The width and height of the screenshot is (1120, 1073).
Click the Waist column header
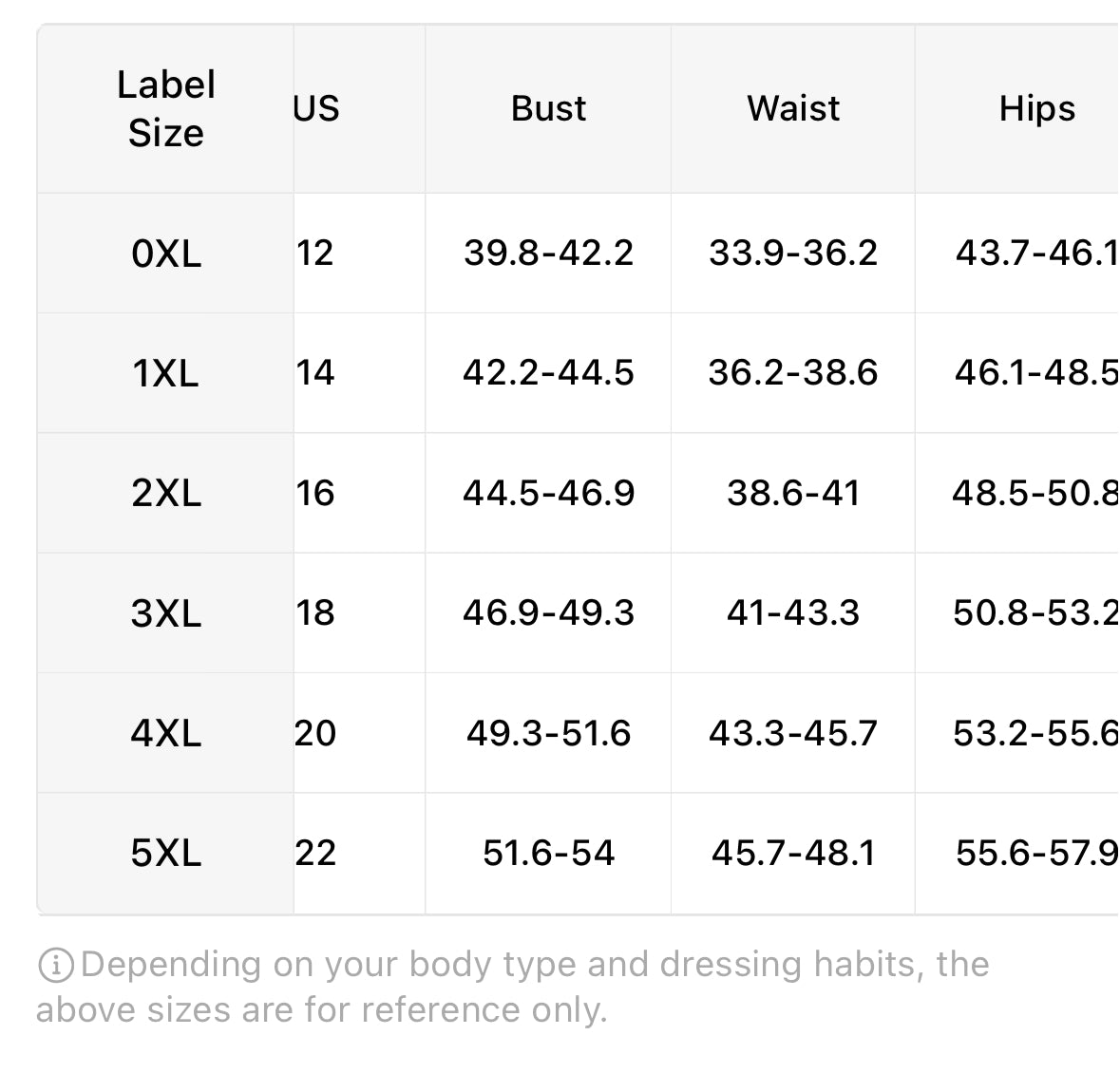[793, 108]
